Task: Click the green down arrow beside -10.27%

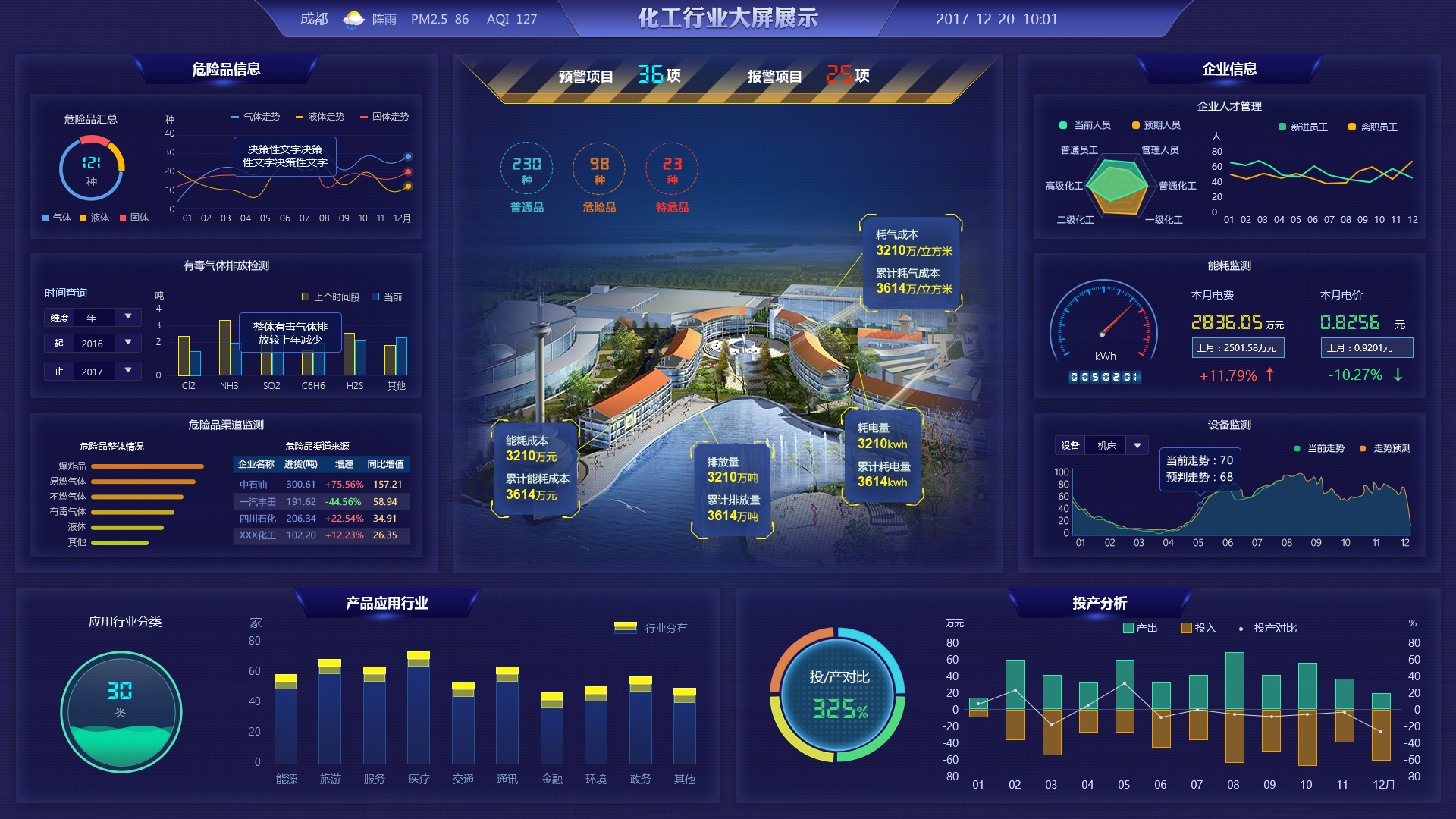Action: coord(1398,375)
